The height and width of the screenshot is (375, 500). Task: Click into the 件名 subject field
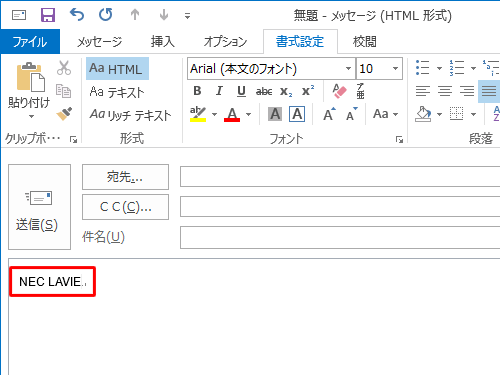tap(340, 237)
